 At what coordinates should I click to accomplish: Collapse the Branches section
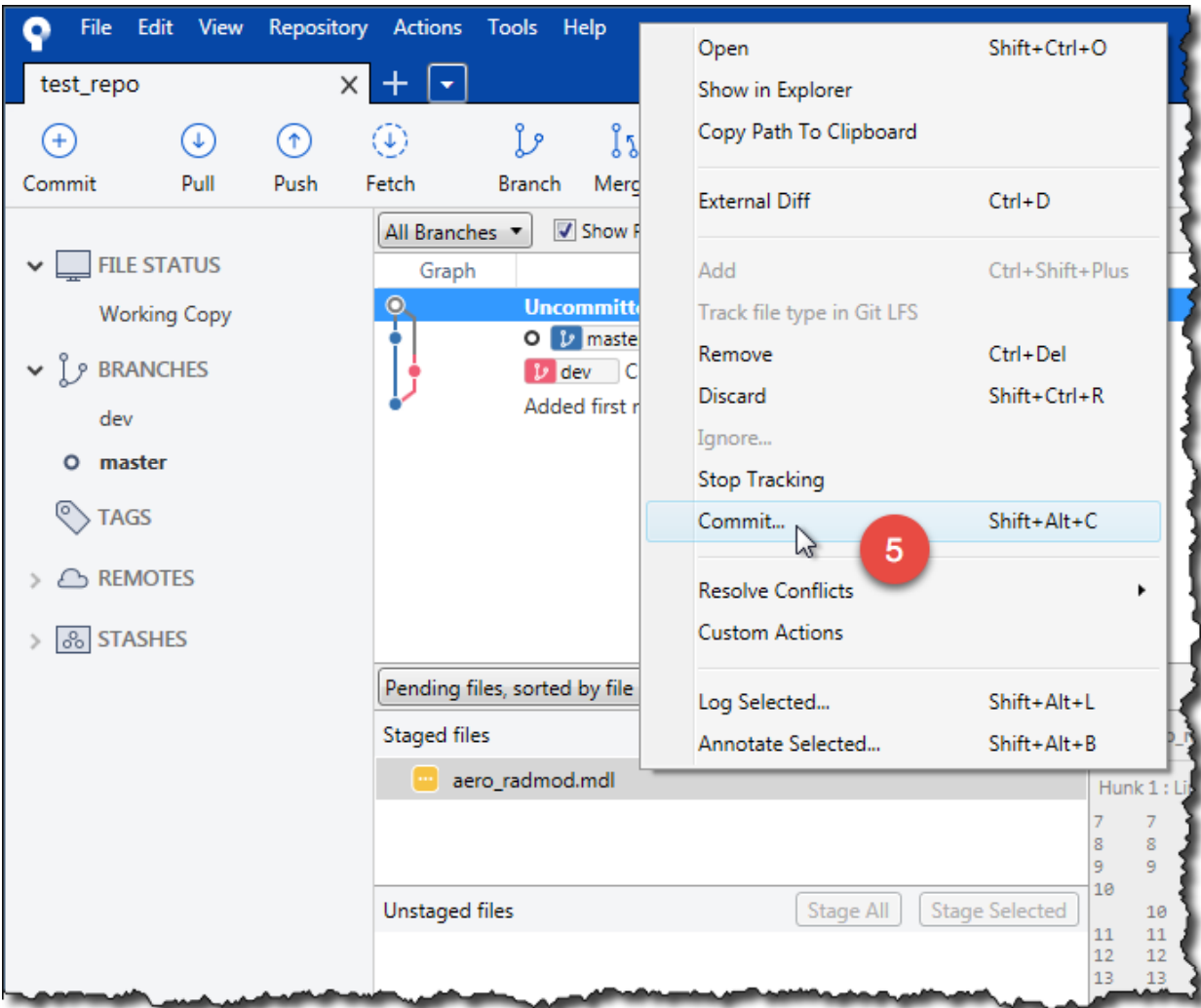pos(36,370)
